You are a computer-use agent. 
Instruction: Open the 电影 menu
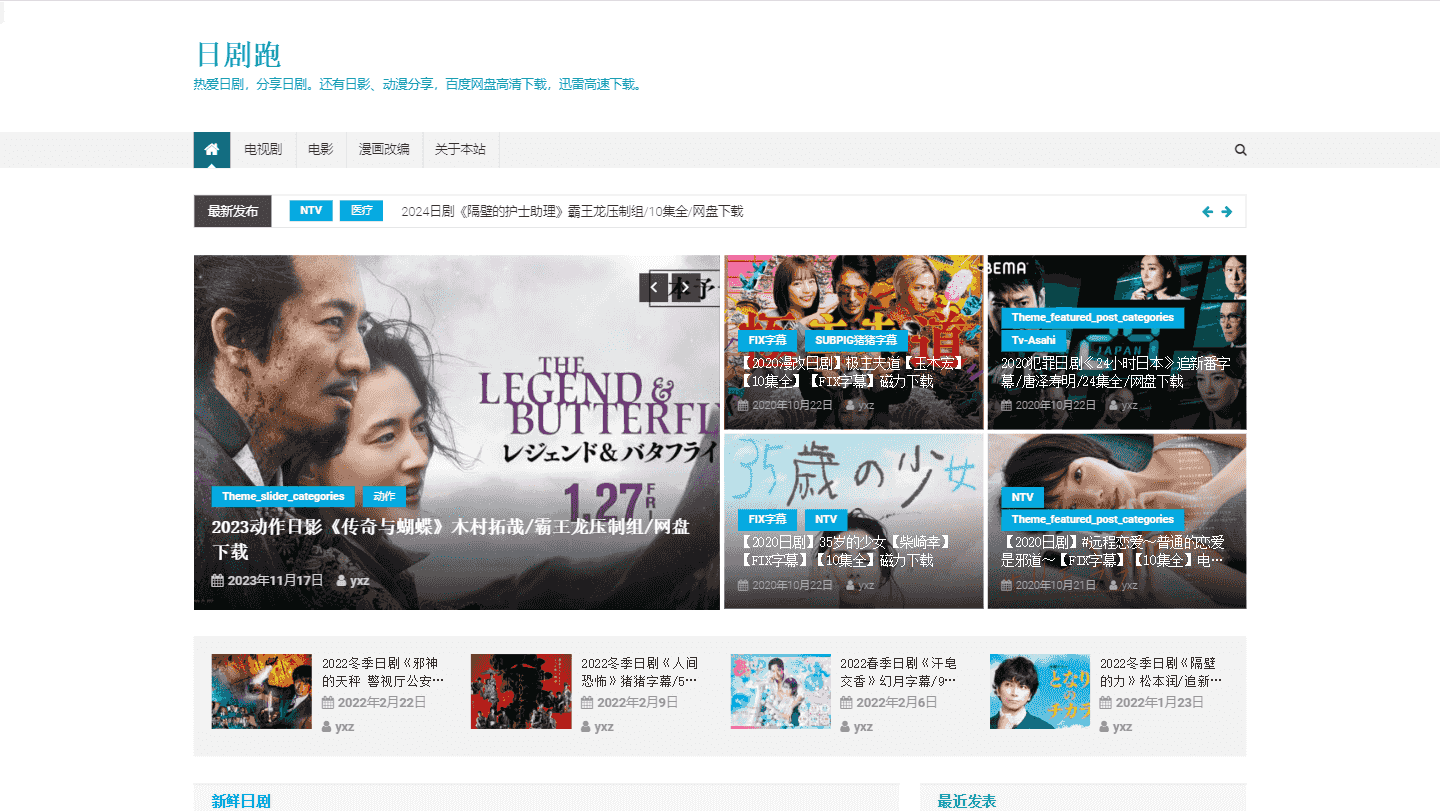pyautogui.click(x=321, y=150)
